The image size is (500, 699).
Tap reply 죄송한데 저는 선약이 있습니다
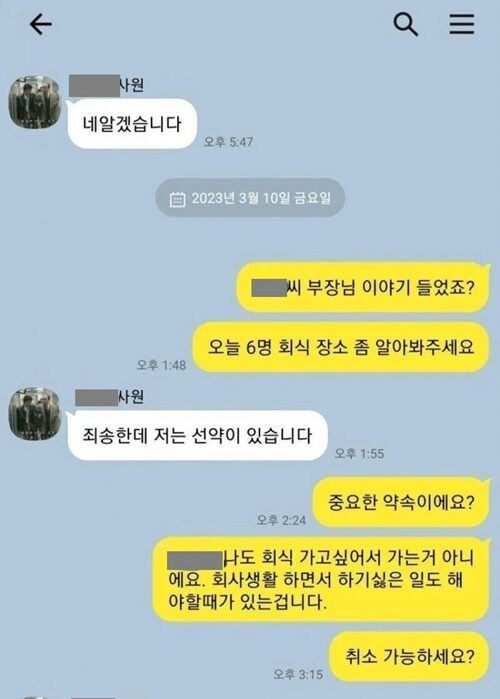(x=197, y=435)
